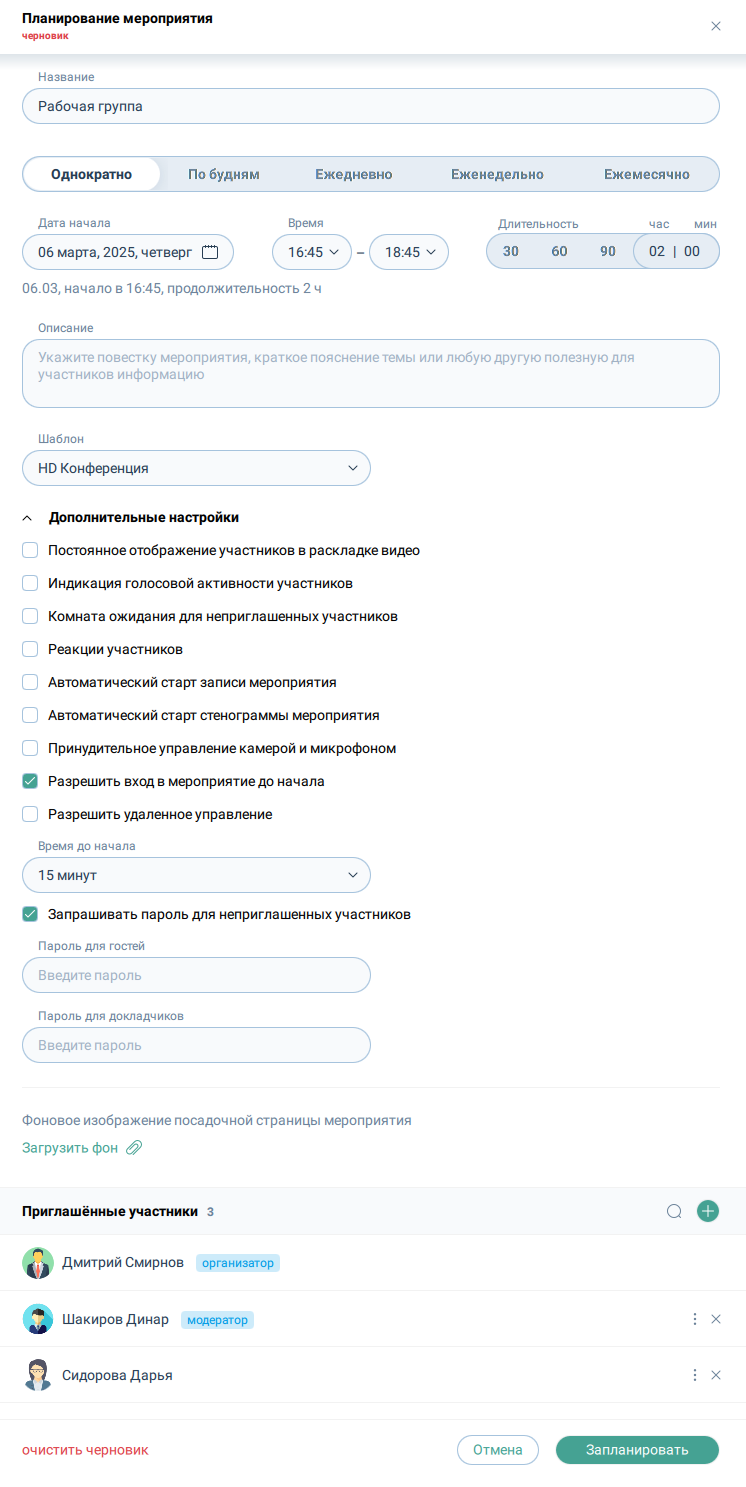
Task: Add a participant with the plus icon
Action: (708, 1211)
